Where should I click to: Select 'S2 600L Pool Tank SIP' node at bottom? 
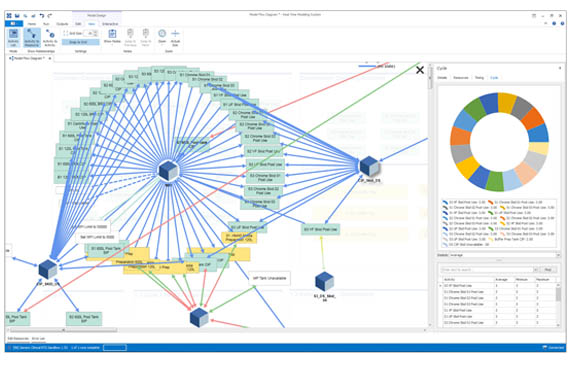(x=84, y=319)
